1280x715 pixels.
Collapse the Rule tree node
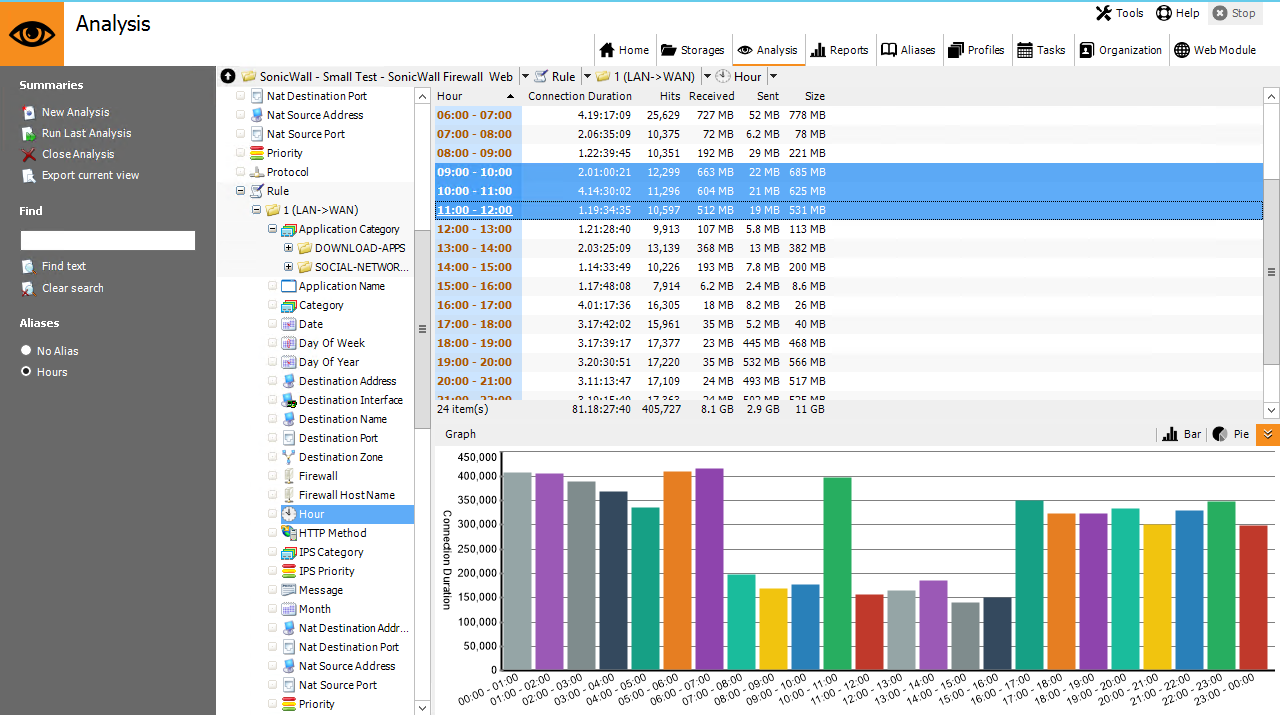[x=240, y=191]
